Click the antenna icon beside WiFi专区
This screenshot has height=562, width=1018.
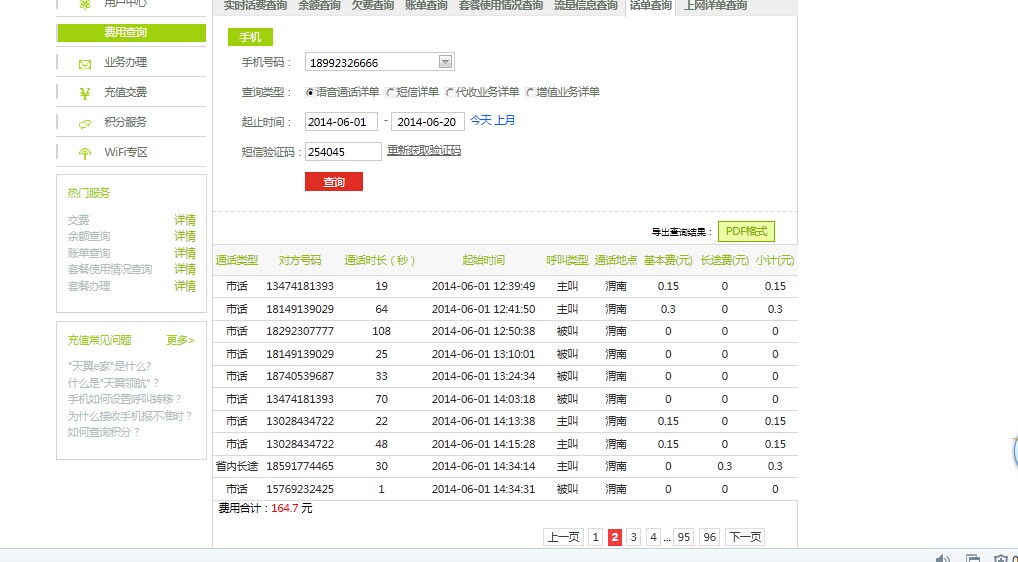coord(85,154)
